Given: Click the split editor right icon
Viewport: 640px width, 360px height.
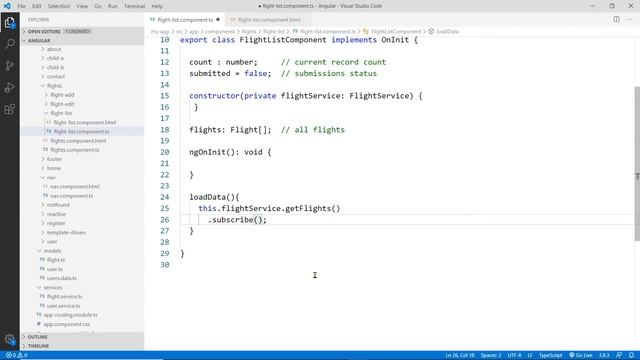Looking at the screenshot, I should [616, 19].
